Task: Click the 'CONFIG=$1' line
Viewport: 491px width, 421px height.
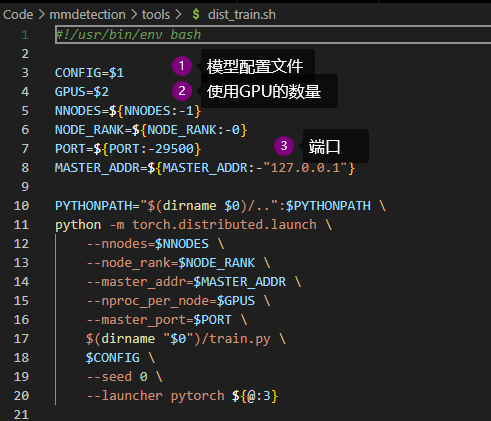Action: point(89,73)
